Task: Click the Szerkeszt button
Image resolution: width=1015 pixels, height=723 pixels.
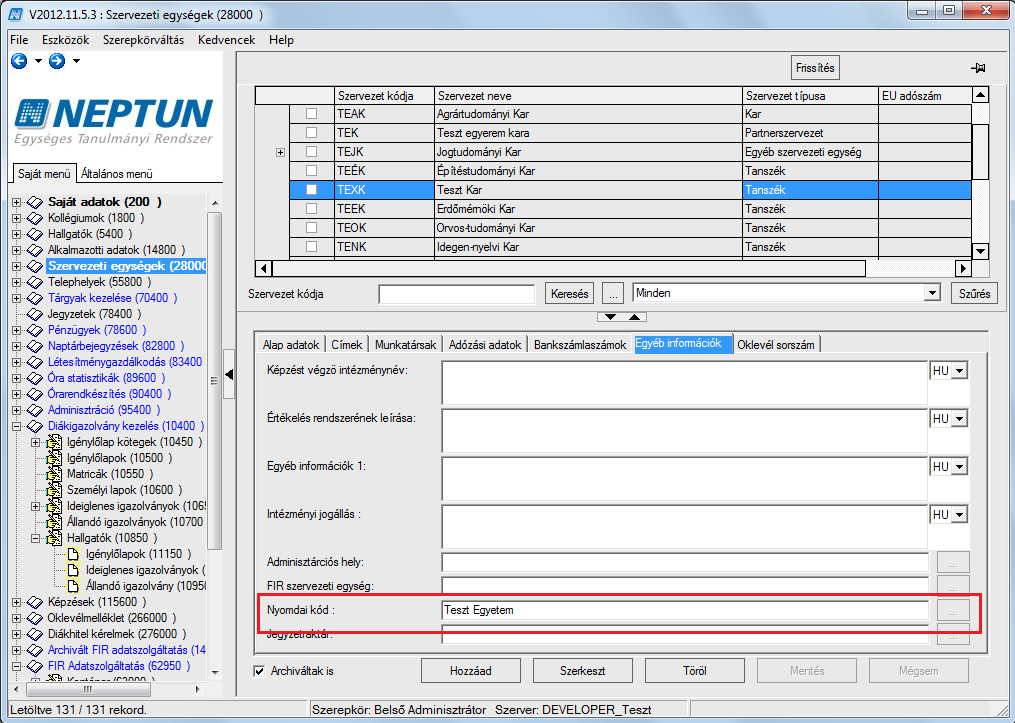Action: [x=583, y=671]
